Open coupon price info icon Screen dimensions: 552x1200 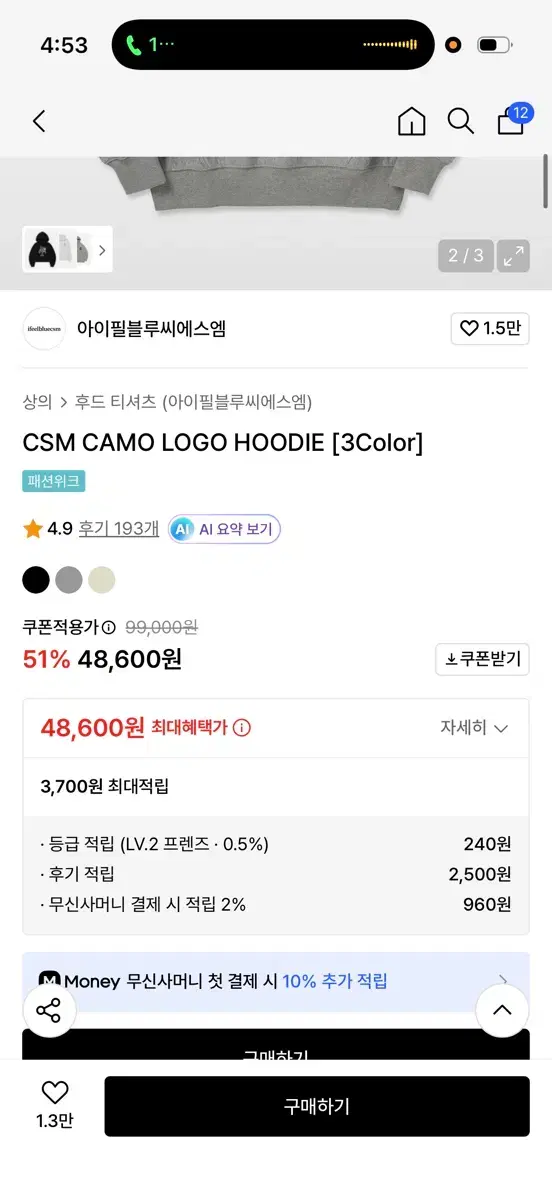click(109, 628)
